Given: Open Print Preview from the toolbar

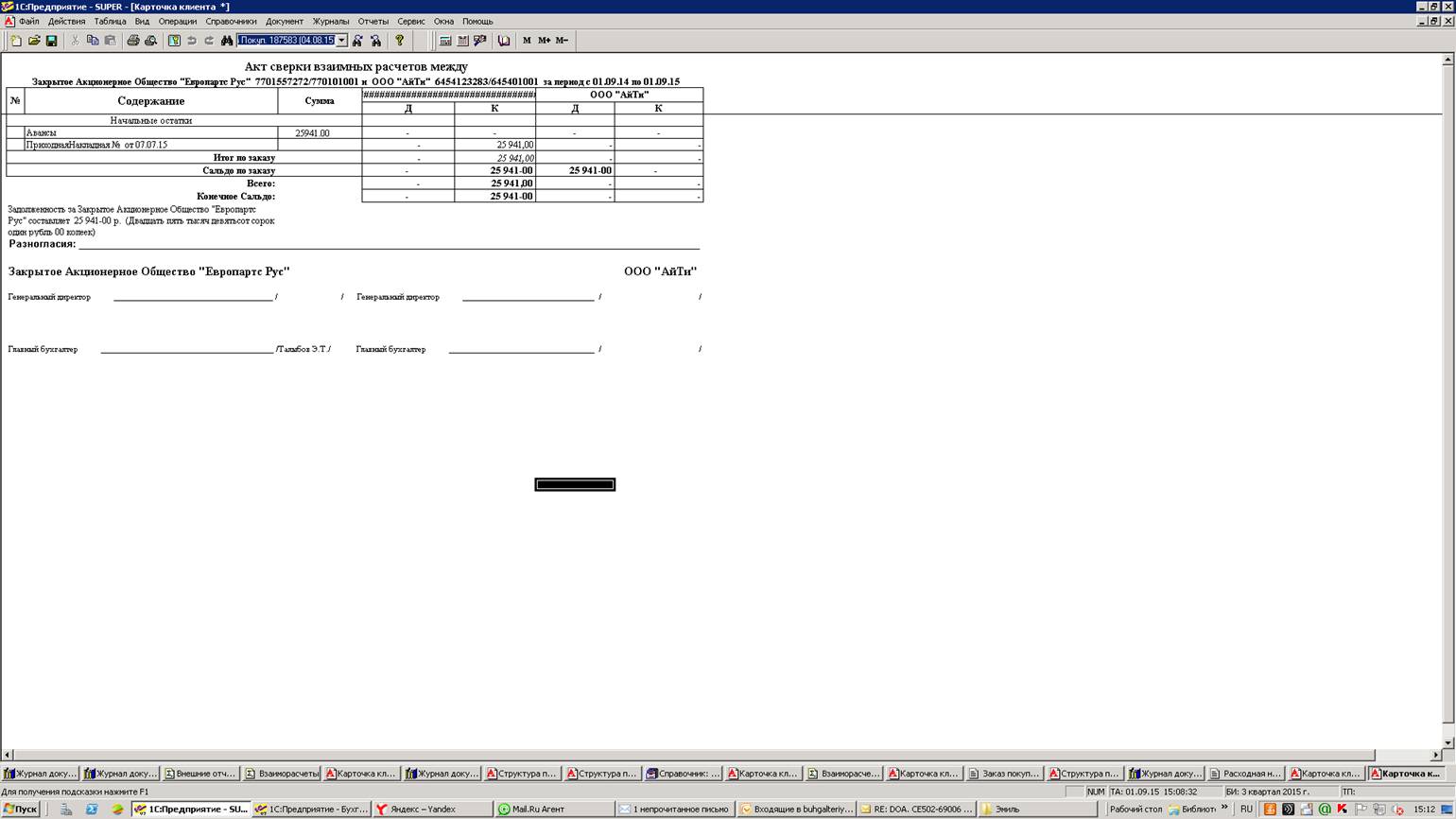Looking at the screenshot, I should click(150, 41).
